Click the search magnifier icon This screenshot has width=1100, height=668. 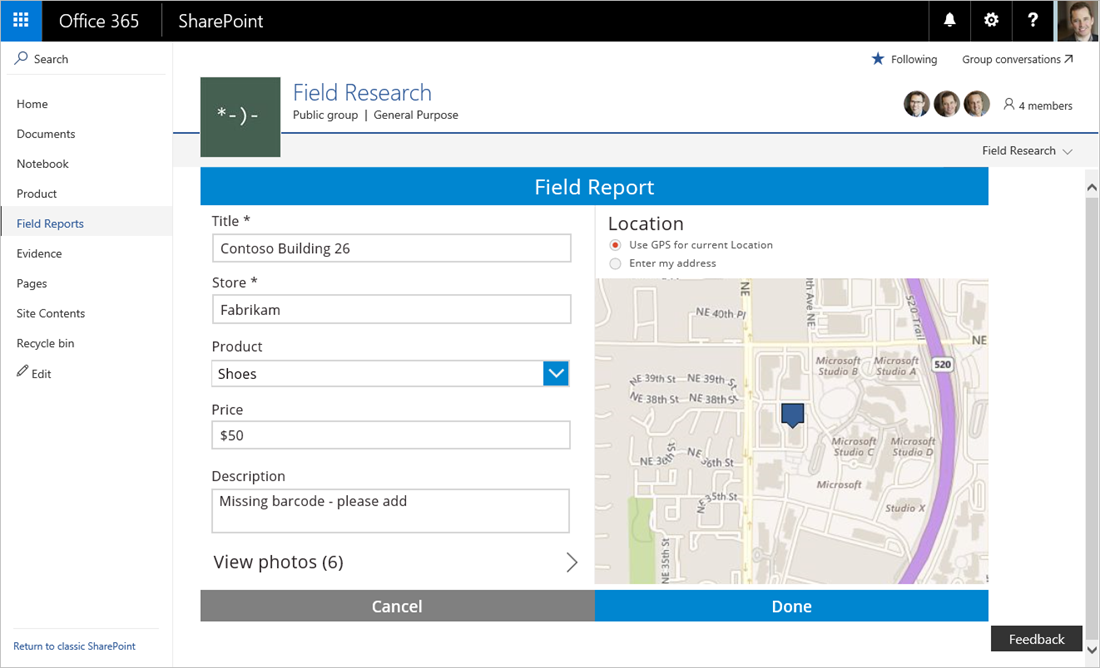(x=19, y=58)
